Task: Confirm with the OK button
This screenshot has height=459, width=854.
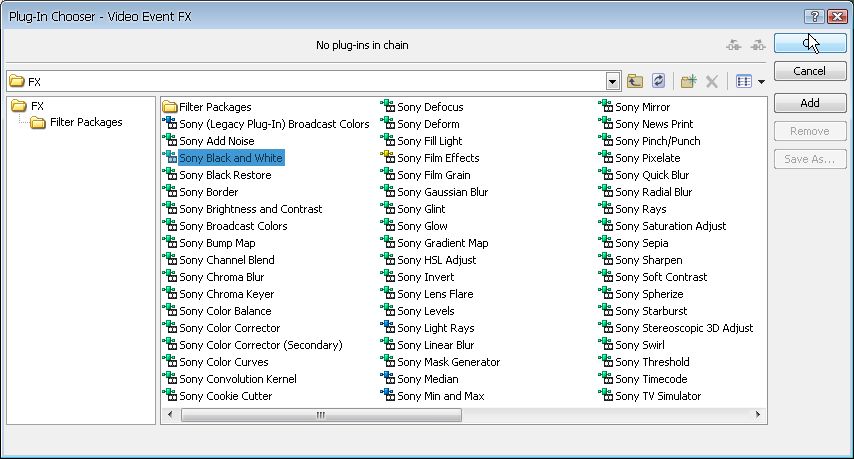Action: 809,44
